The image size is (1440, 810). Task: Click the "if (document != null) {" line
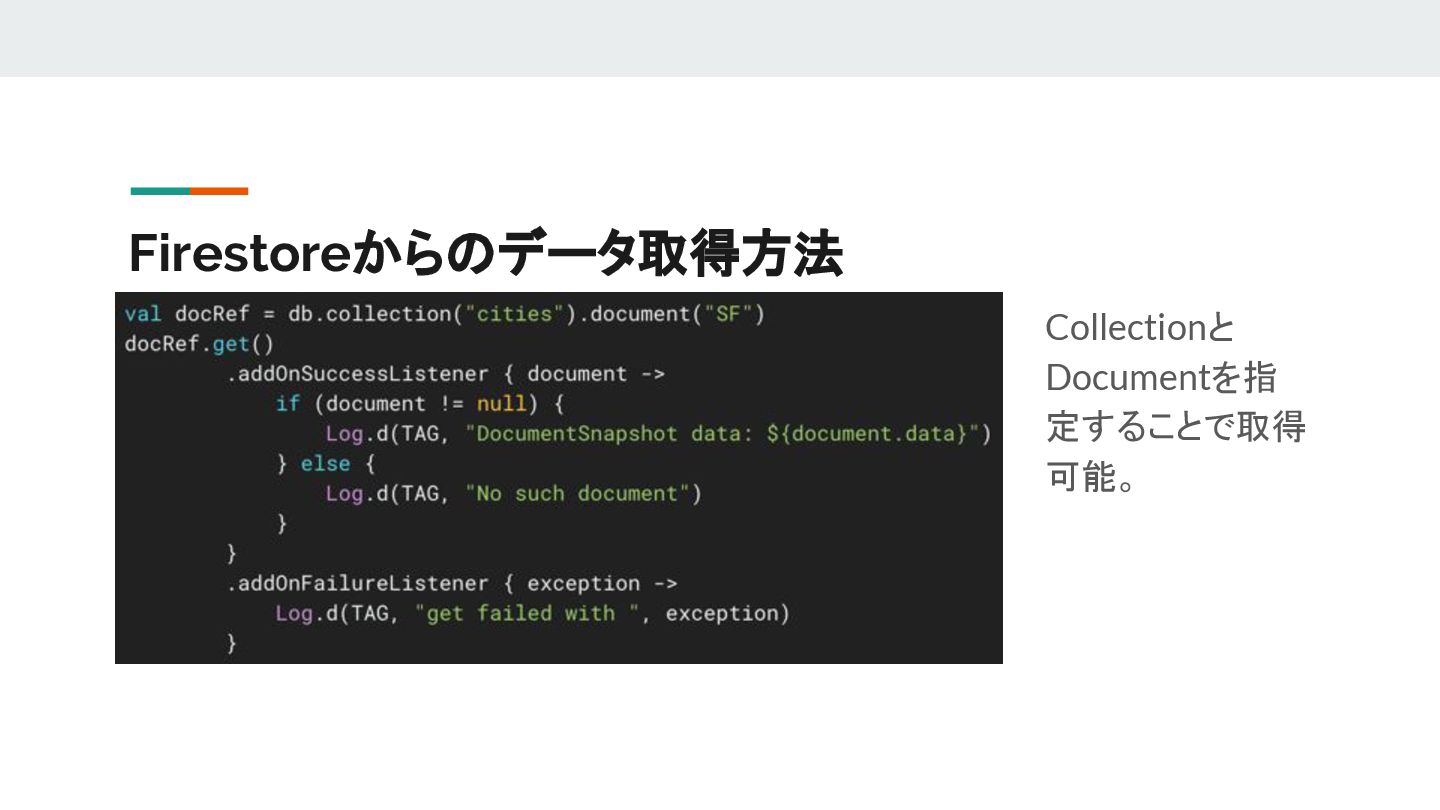pyautogui.click(x=421, y=404)
